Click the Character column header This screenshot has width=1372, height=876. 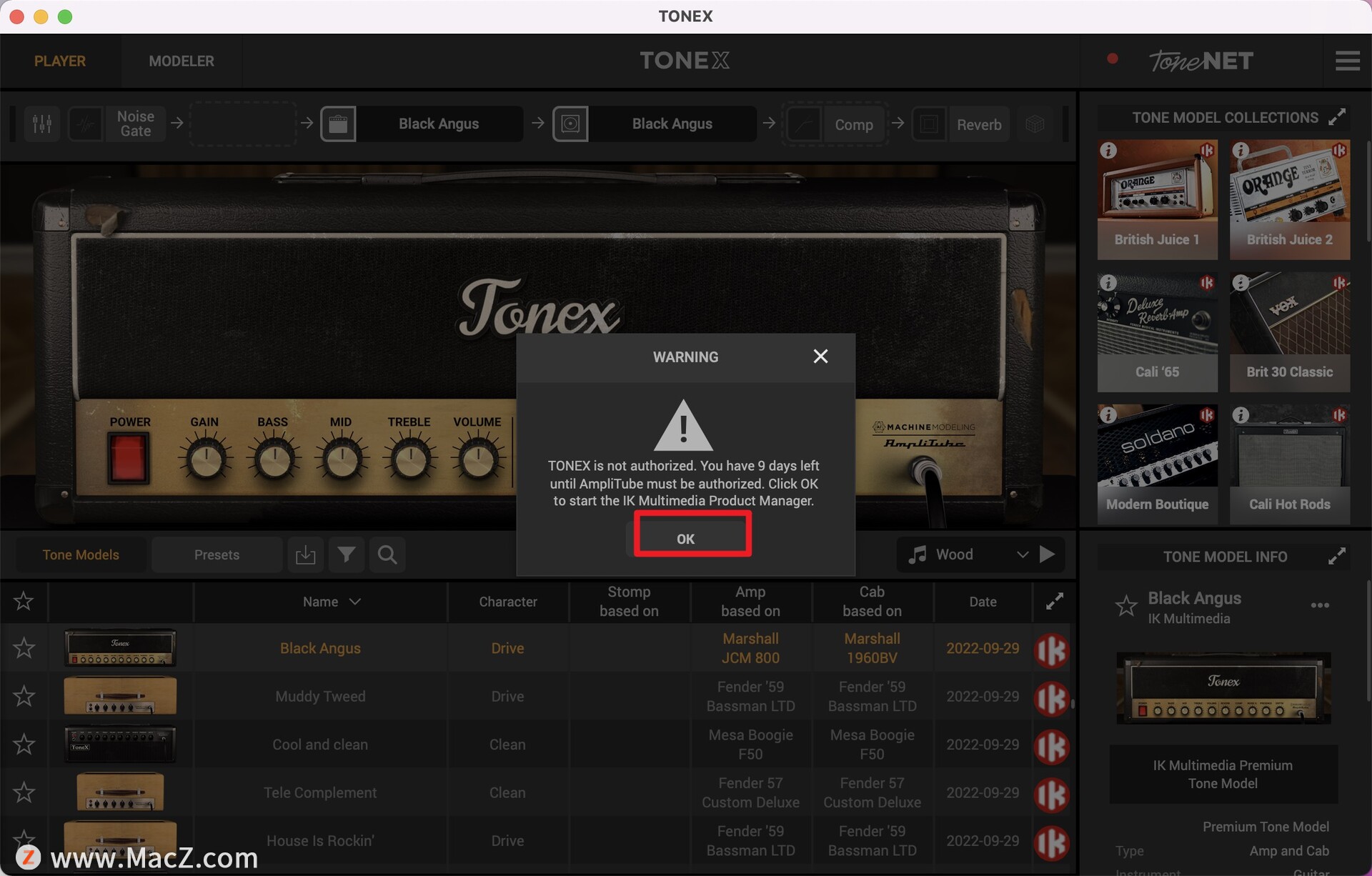coord(508,602)
